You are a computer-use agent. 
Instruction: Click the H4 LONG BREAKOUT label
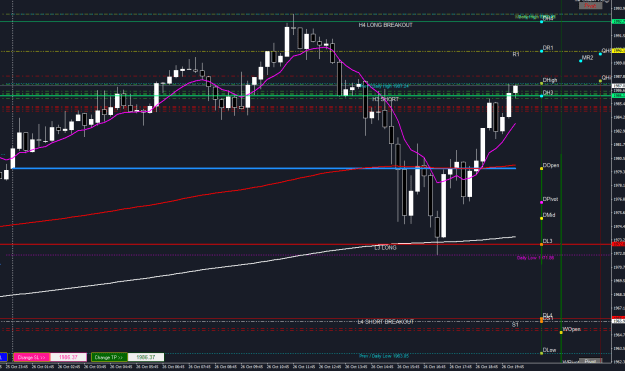[x=385, y=25]
